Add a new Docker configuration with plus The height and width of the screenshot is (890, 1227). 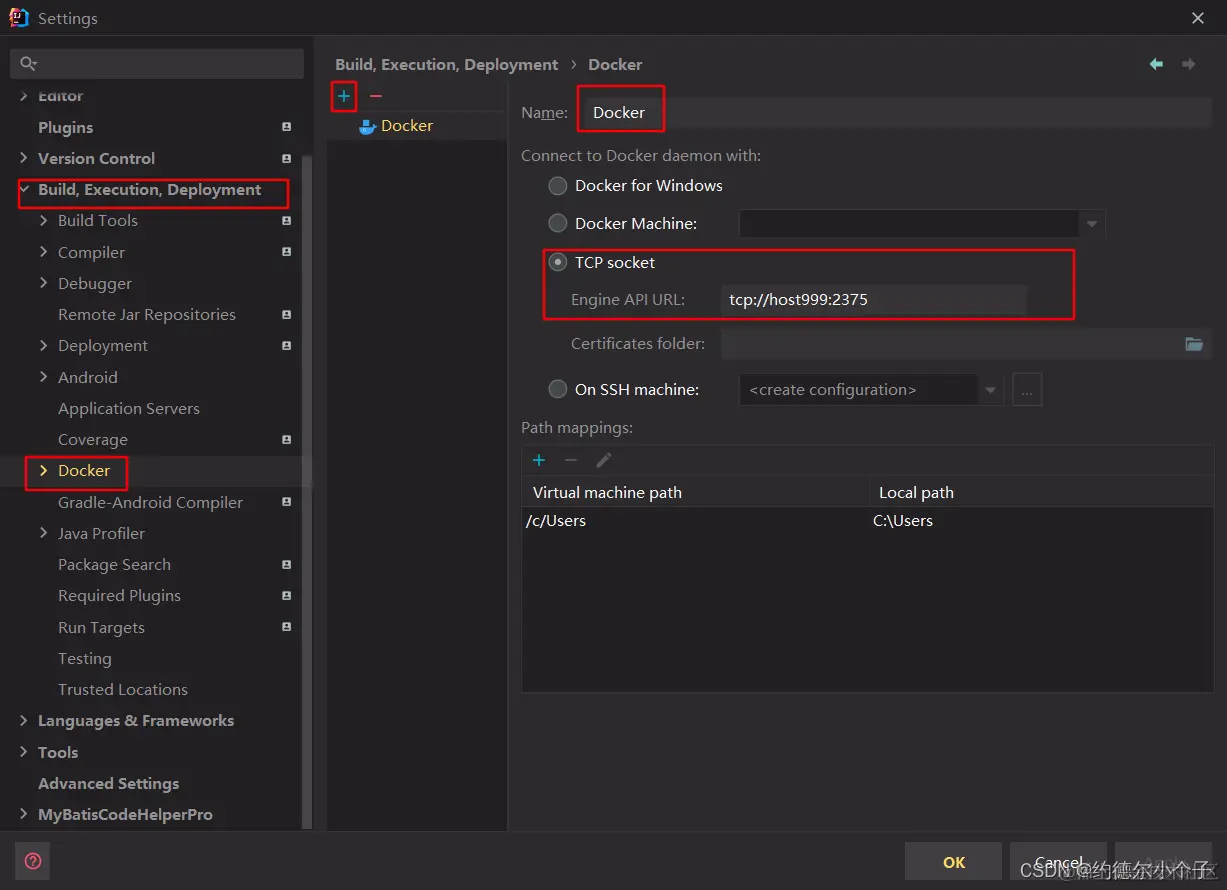(344, 96)
